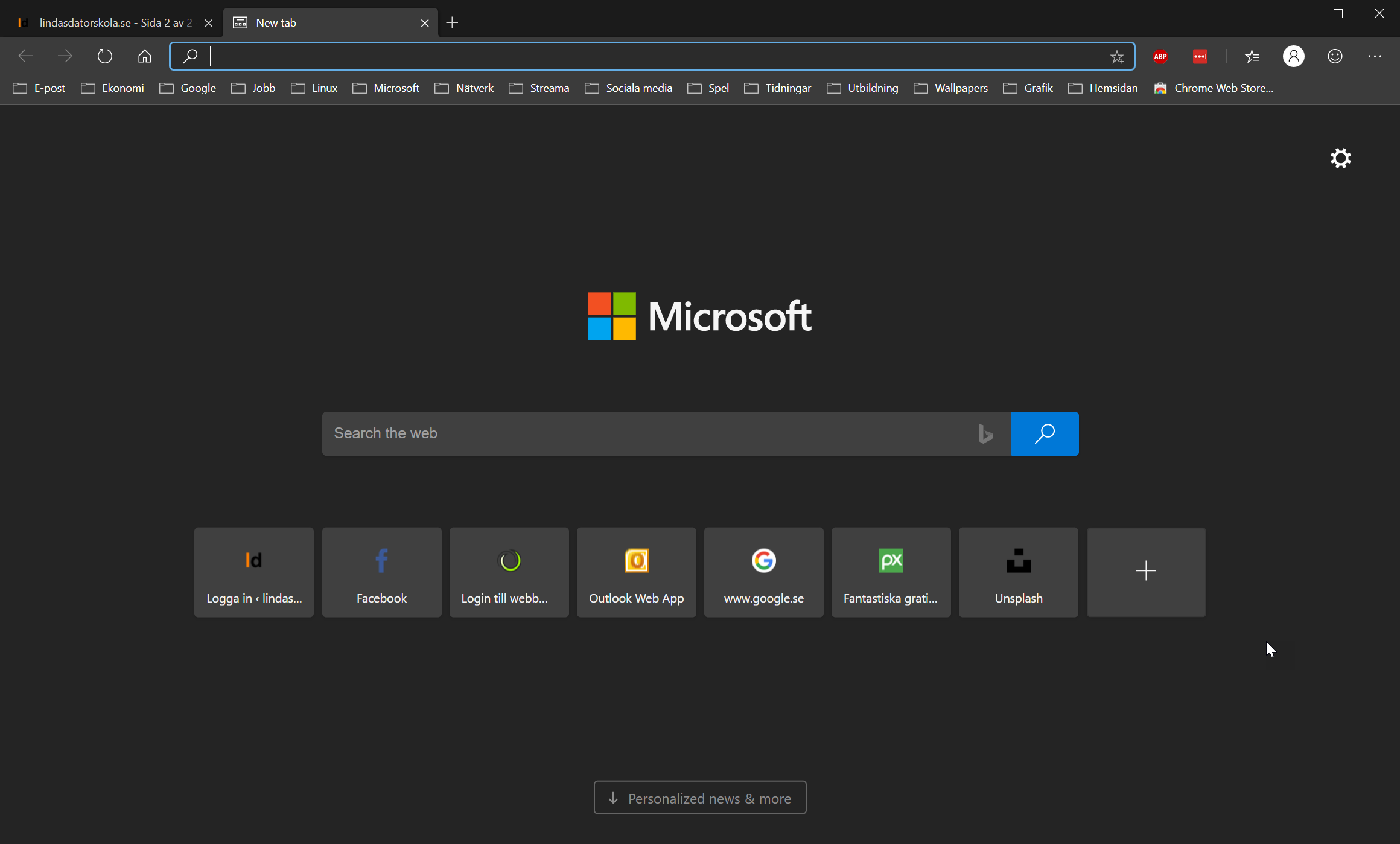Image resolution: width=1400 pixels, height=844 pixels.
Task: Send feedback with the smiley icon
Action: [1335, 56]
